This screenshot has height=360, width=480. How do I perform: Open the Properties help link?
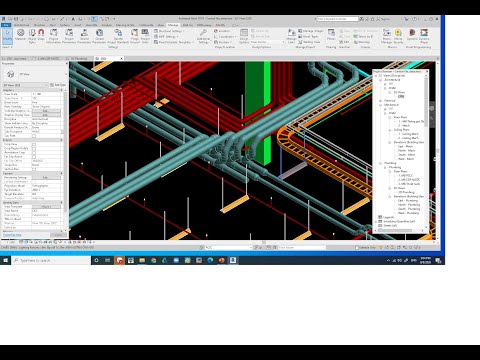tap(12, 235)
